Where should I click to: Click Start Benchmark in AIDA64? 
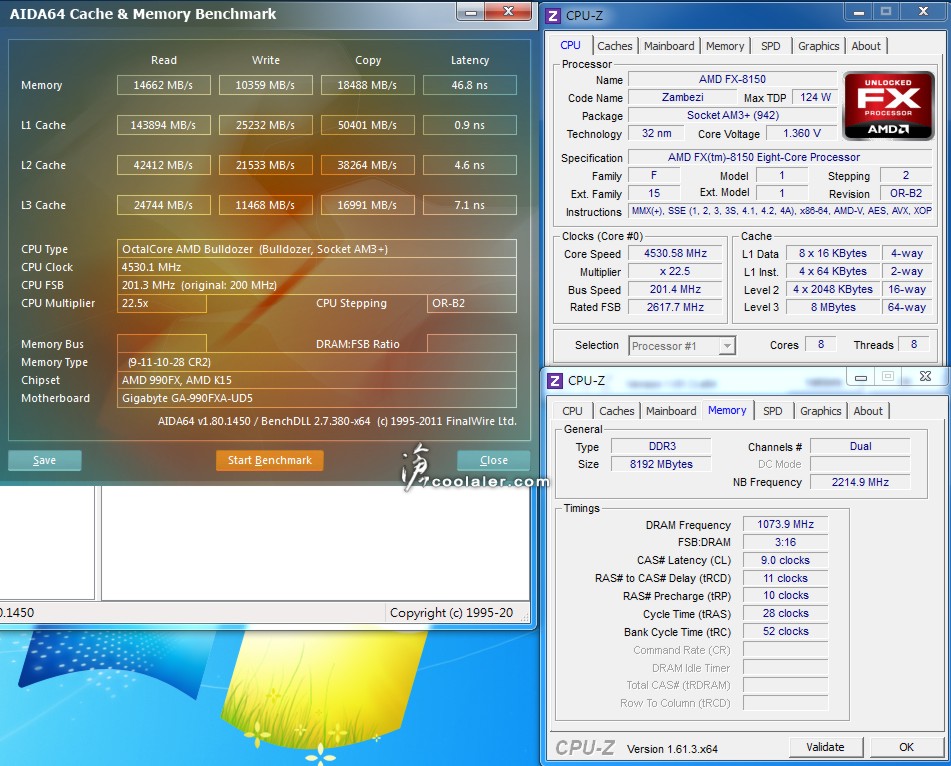(x=270, y=460)
